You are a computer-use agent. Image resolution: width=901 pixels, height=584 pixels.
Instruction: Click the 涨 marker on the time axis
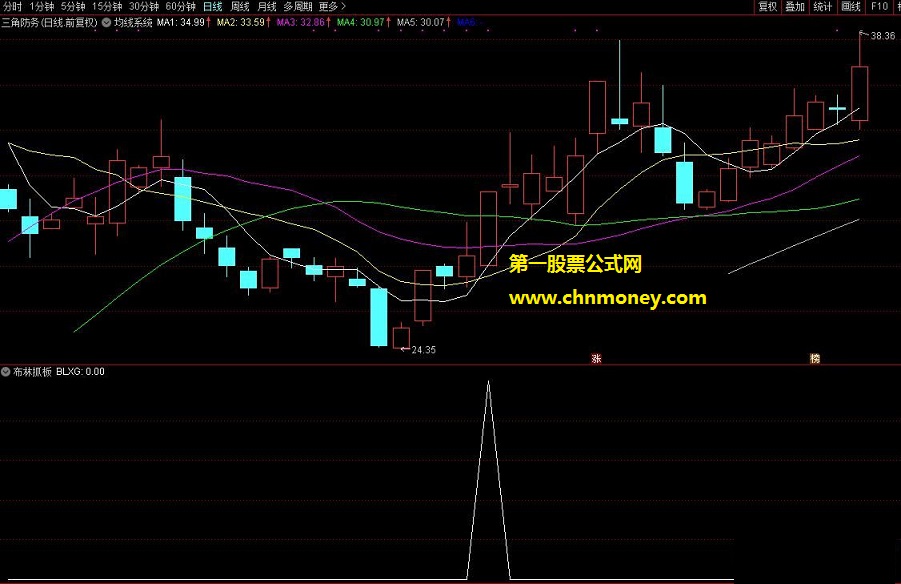(596, 359)
